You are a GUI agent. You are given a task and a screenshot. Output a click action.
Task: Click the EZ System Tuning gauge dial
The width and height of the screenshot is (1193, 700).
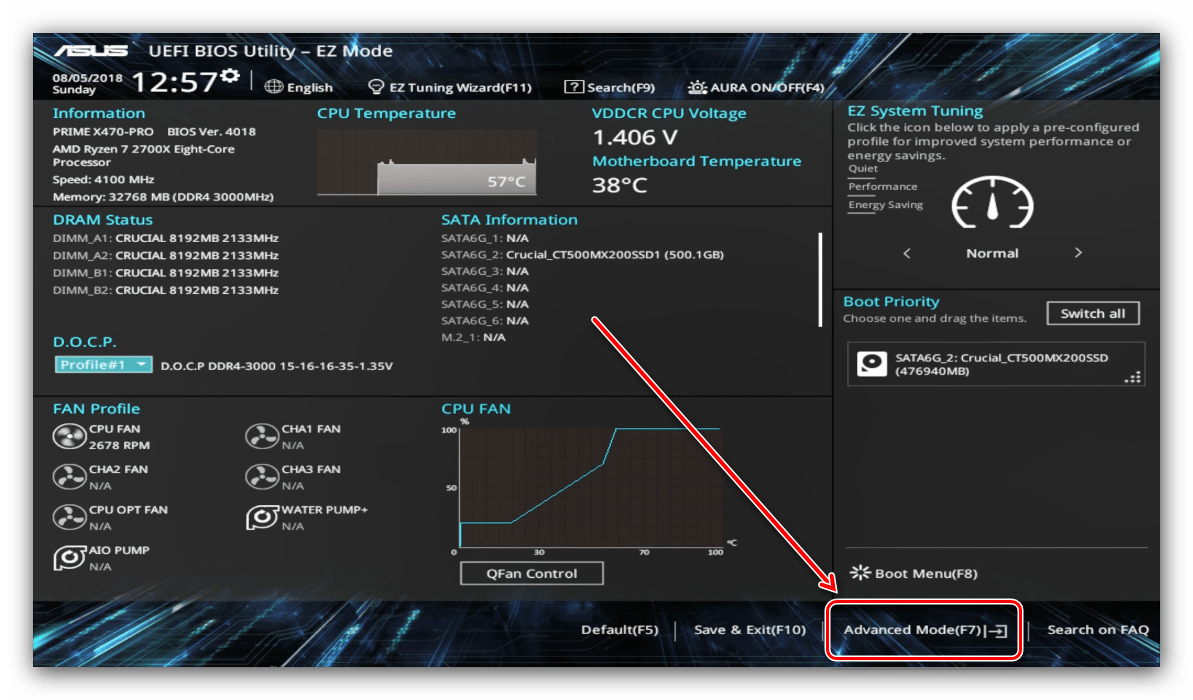(x=992, y=204)
